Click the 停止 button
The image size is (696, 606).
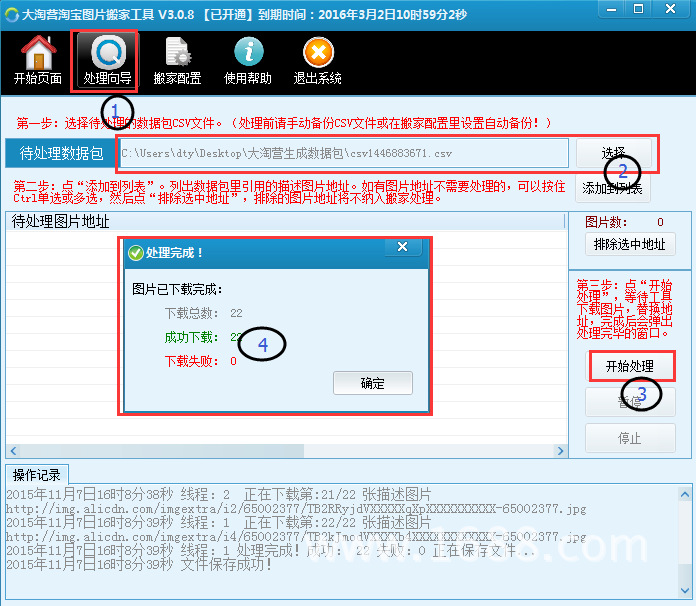[x=630, y=438]
